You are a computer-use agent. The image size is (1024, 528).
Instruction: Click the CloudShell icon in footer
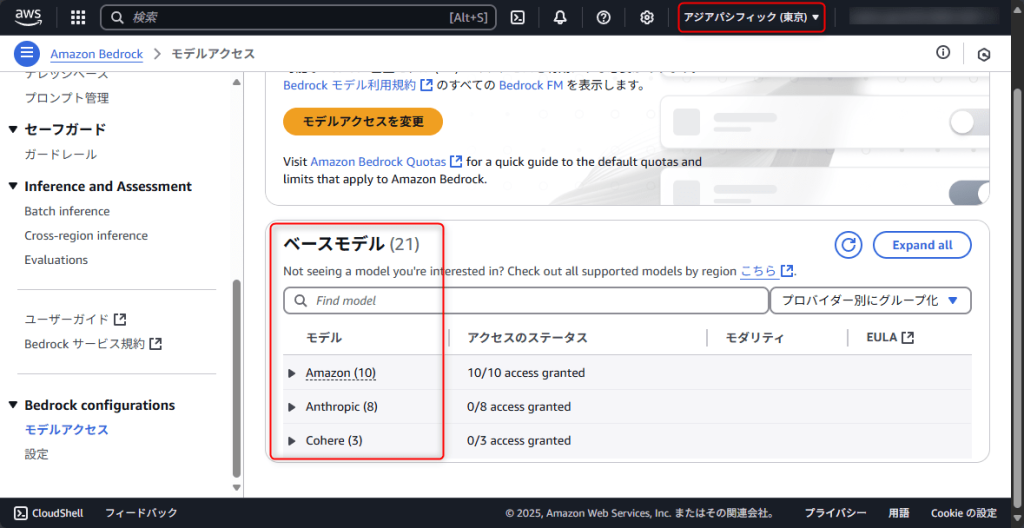click(21, 513)
